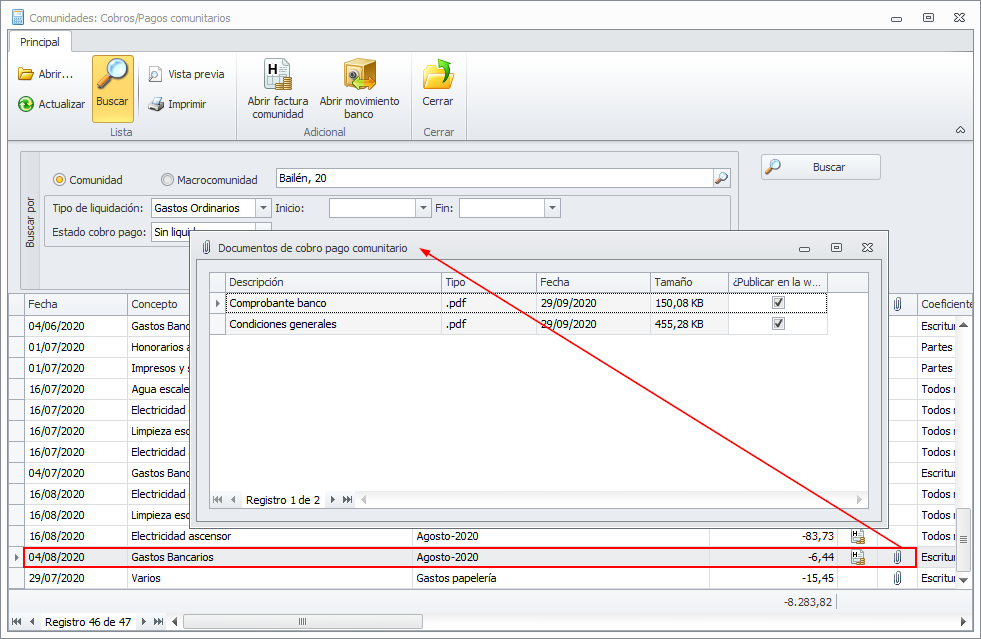
Task: Toggle publish checkbox for Comprobante banco
Action: click(778, 303)
